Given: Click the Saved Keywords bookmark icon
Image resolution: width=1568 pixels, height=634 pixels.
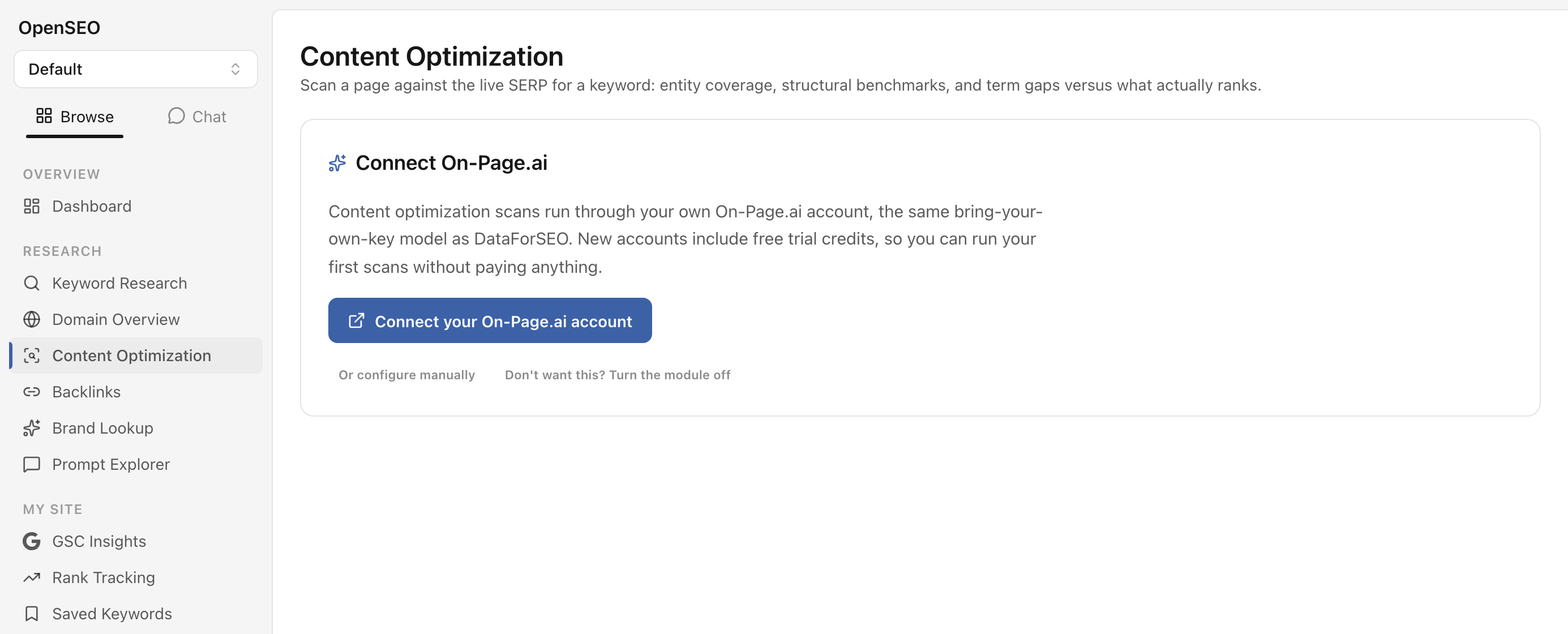Looking at the screenshot, I should 32,613.
